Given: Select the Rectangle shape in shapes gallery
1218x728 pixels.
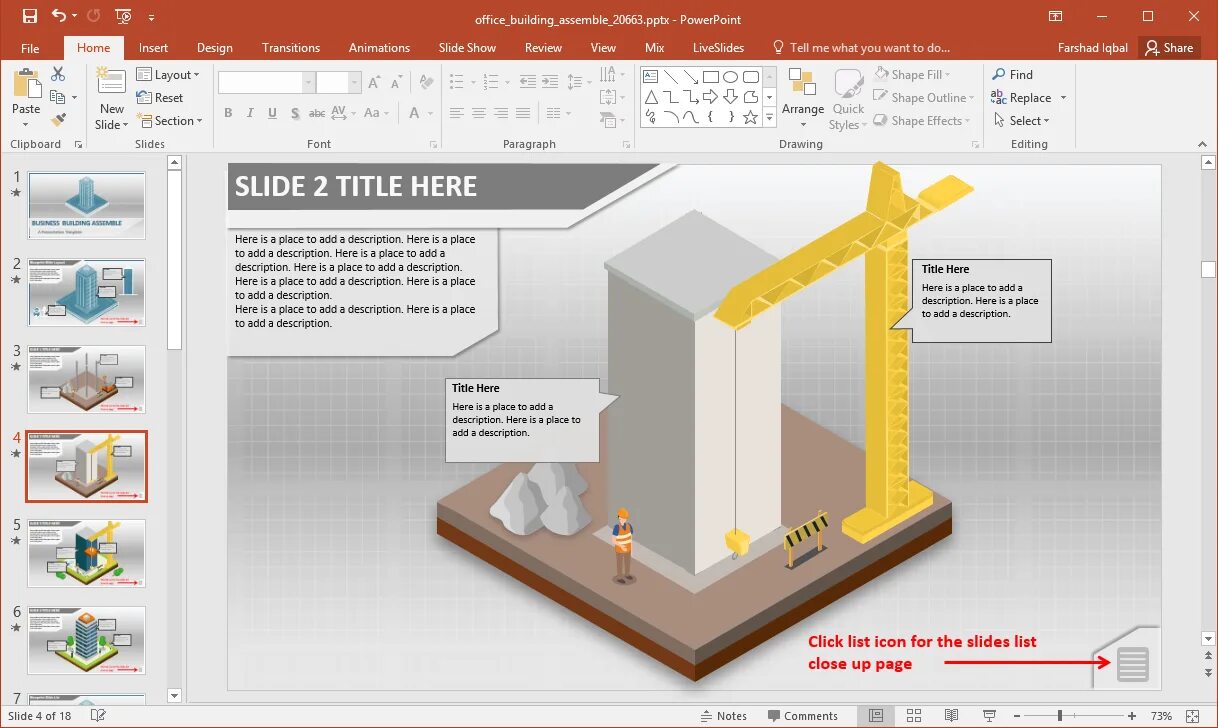Looking at the screenshot, I should click(x=710, y=76).
